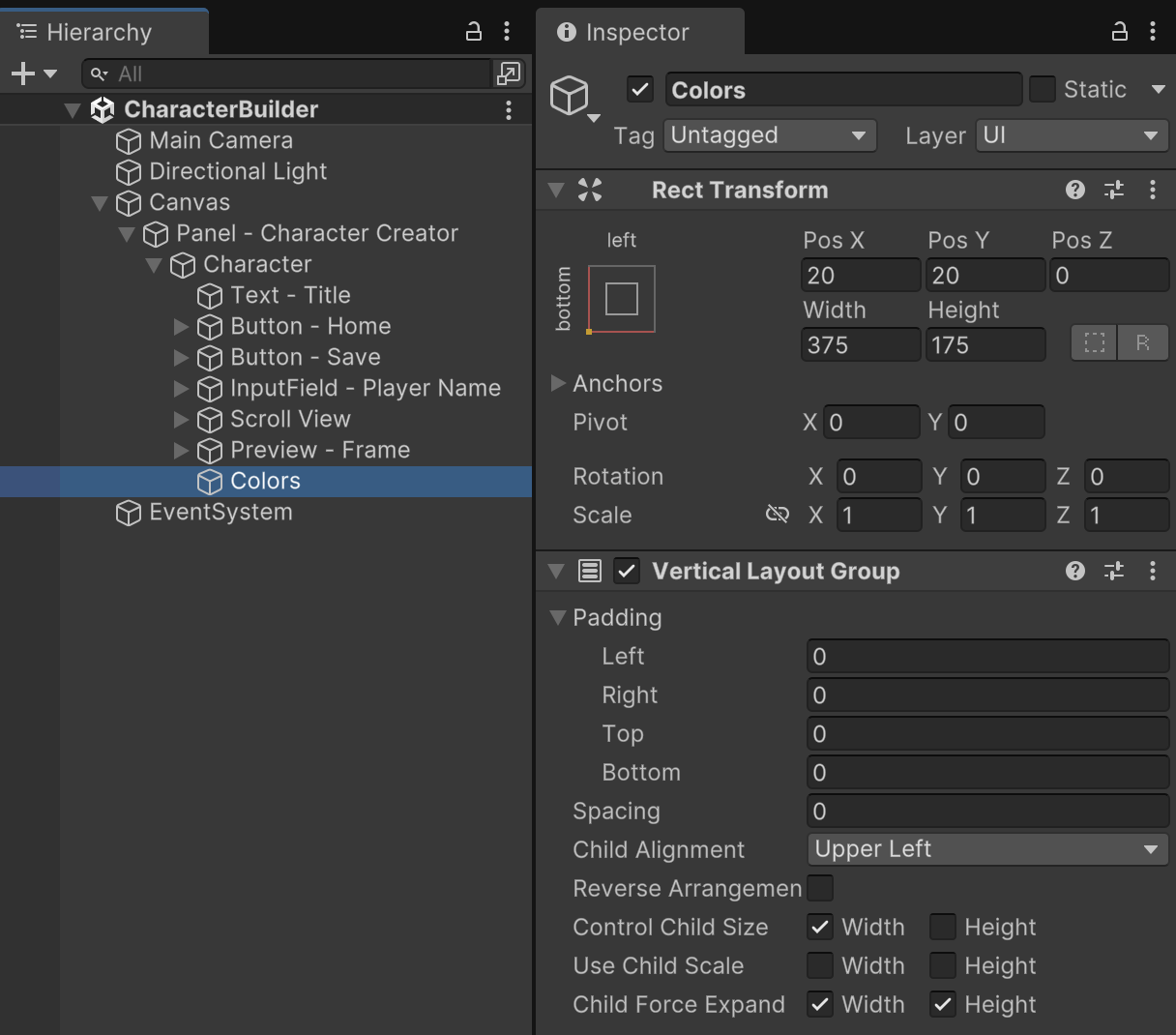Select Scroll View in the hierarchy
Screen dimensions: 1176x1035
[x=290, y=420]
